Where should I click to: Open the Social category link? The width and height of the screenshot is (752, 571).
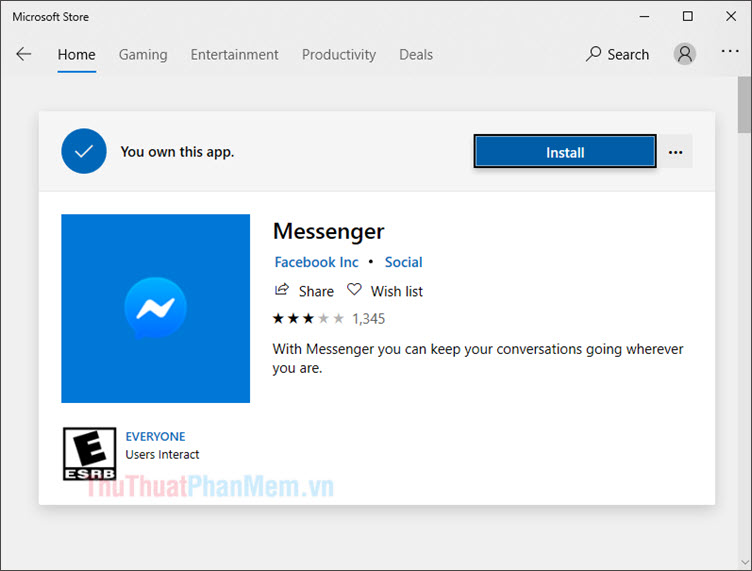403,262
